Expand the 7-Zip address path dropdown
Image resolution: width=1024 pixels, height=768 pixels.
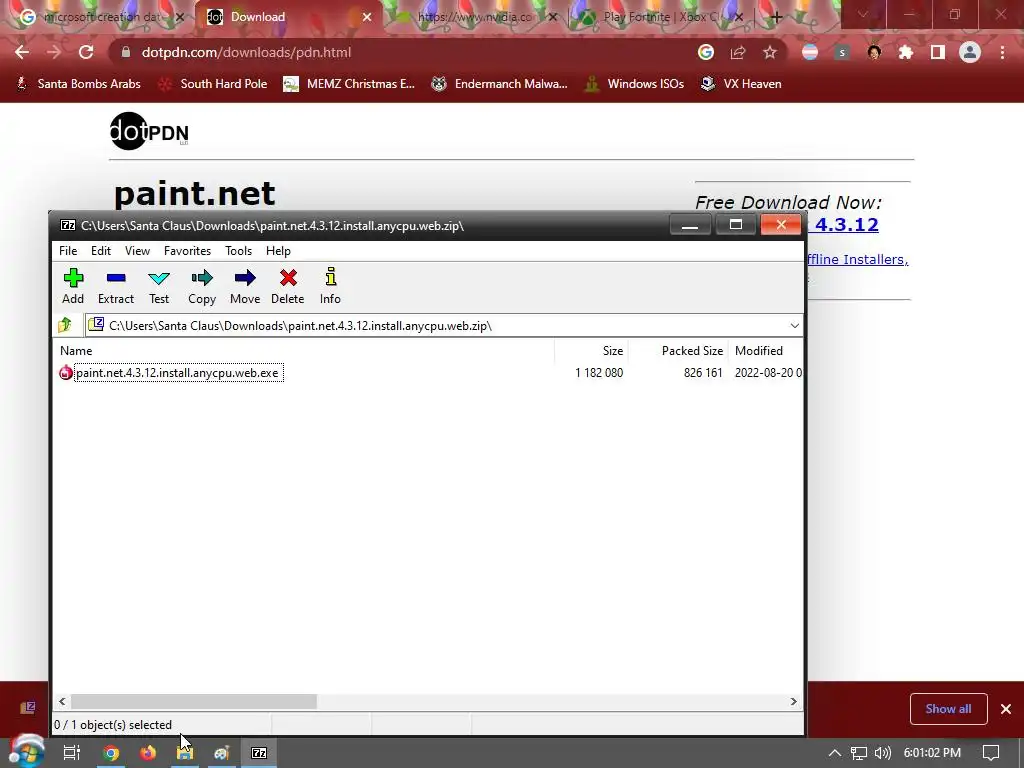(x=794, y=325)
